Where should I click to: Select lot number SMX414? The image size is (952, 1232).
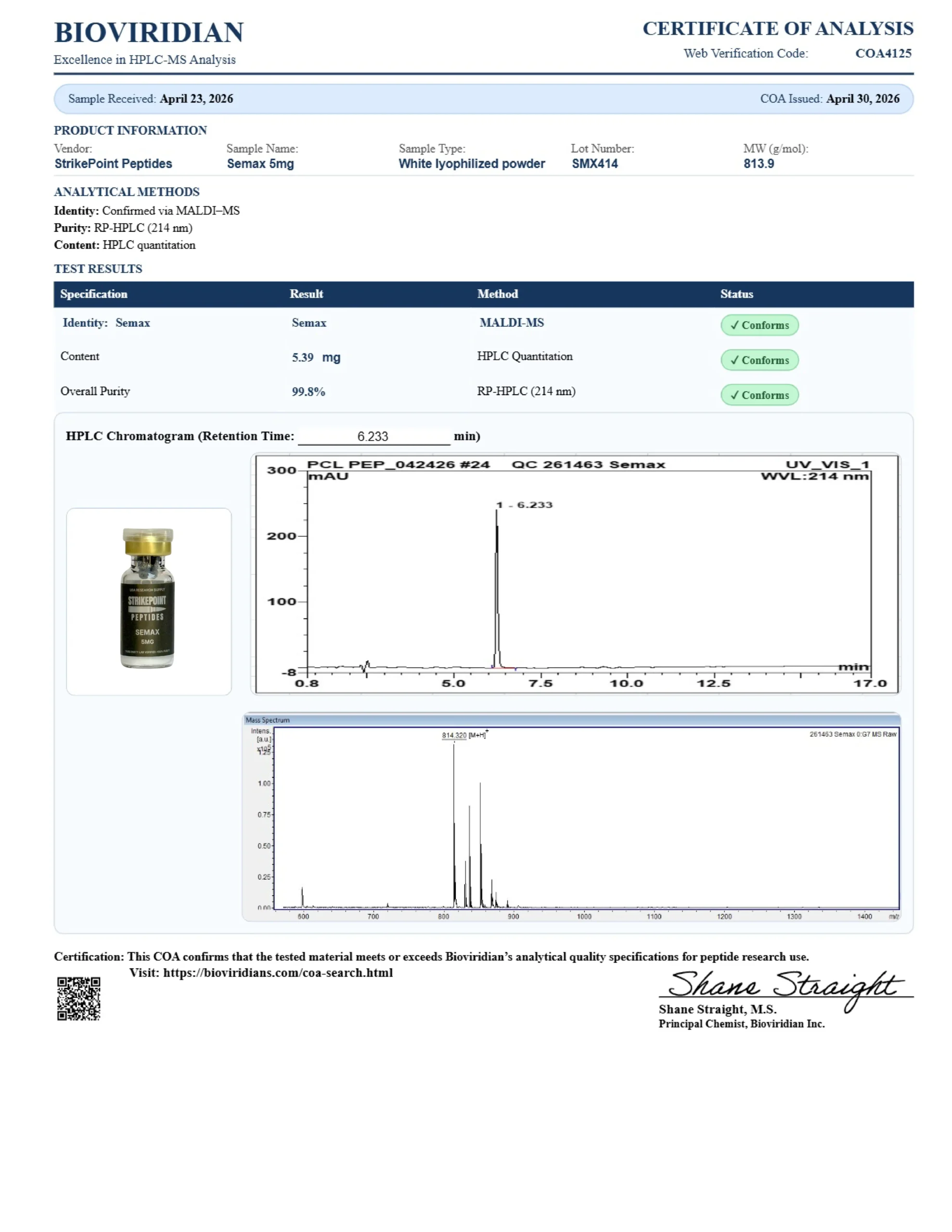[595, 164]
